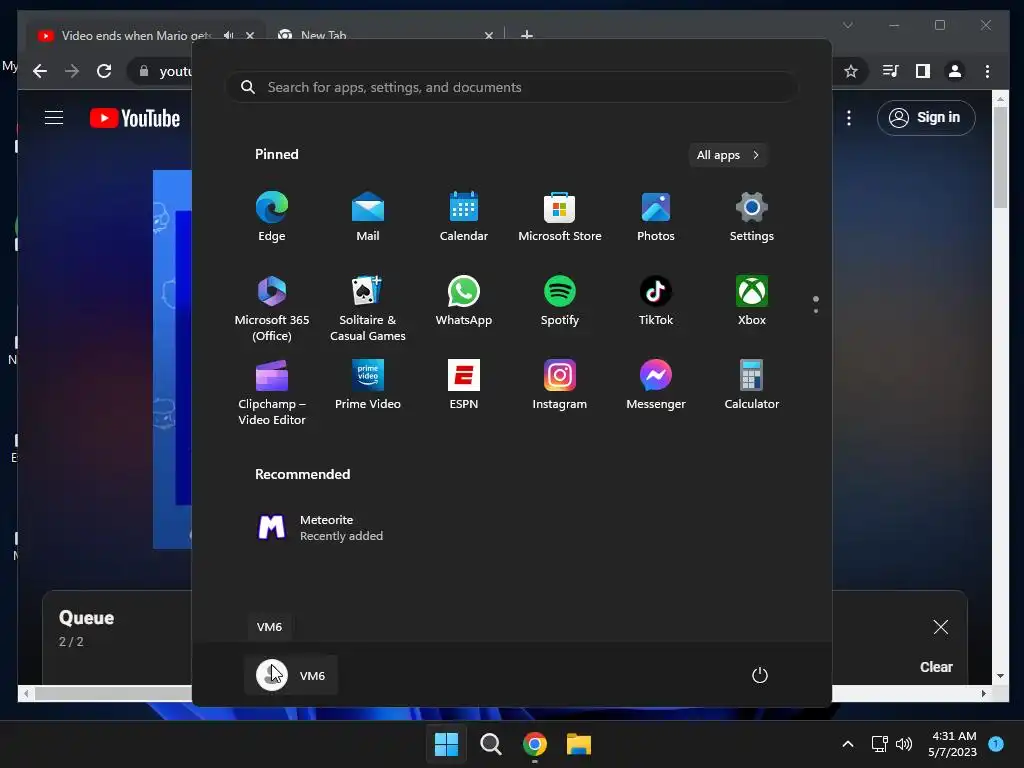Viewport: 1024px width, 768px height.
Task: Expand All apps list
Action: tap(728, 155)
